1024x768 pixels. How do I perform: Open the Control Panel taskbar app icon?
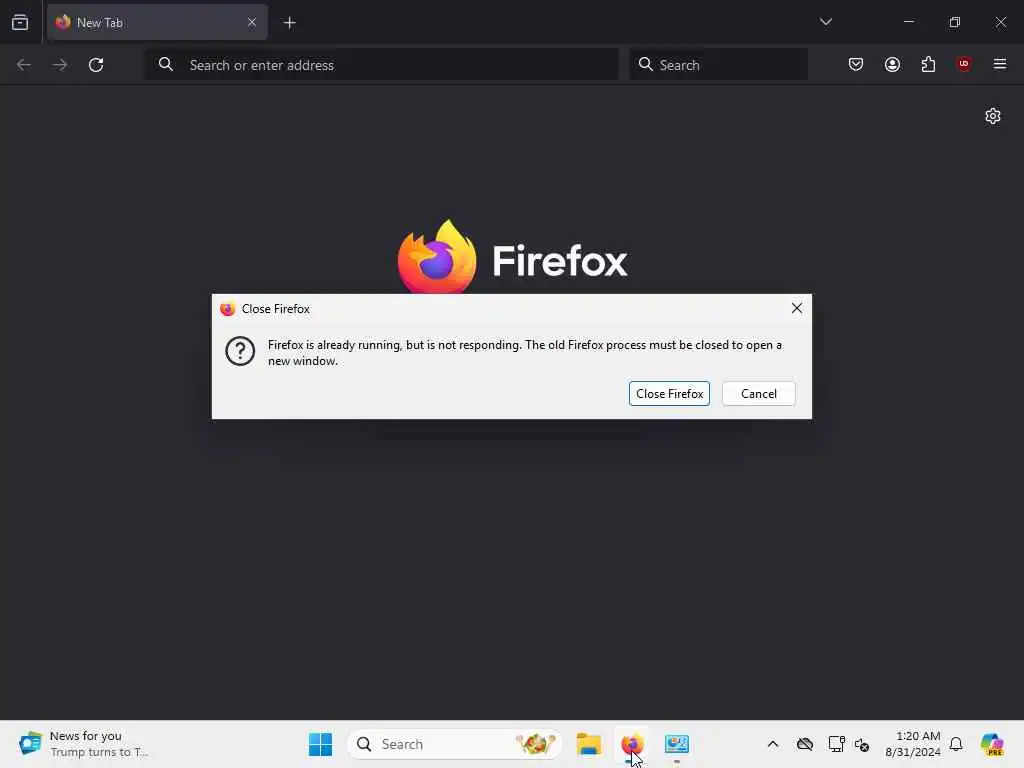coord(677,744)
